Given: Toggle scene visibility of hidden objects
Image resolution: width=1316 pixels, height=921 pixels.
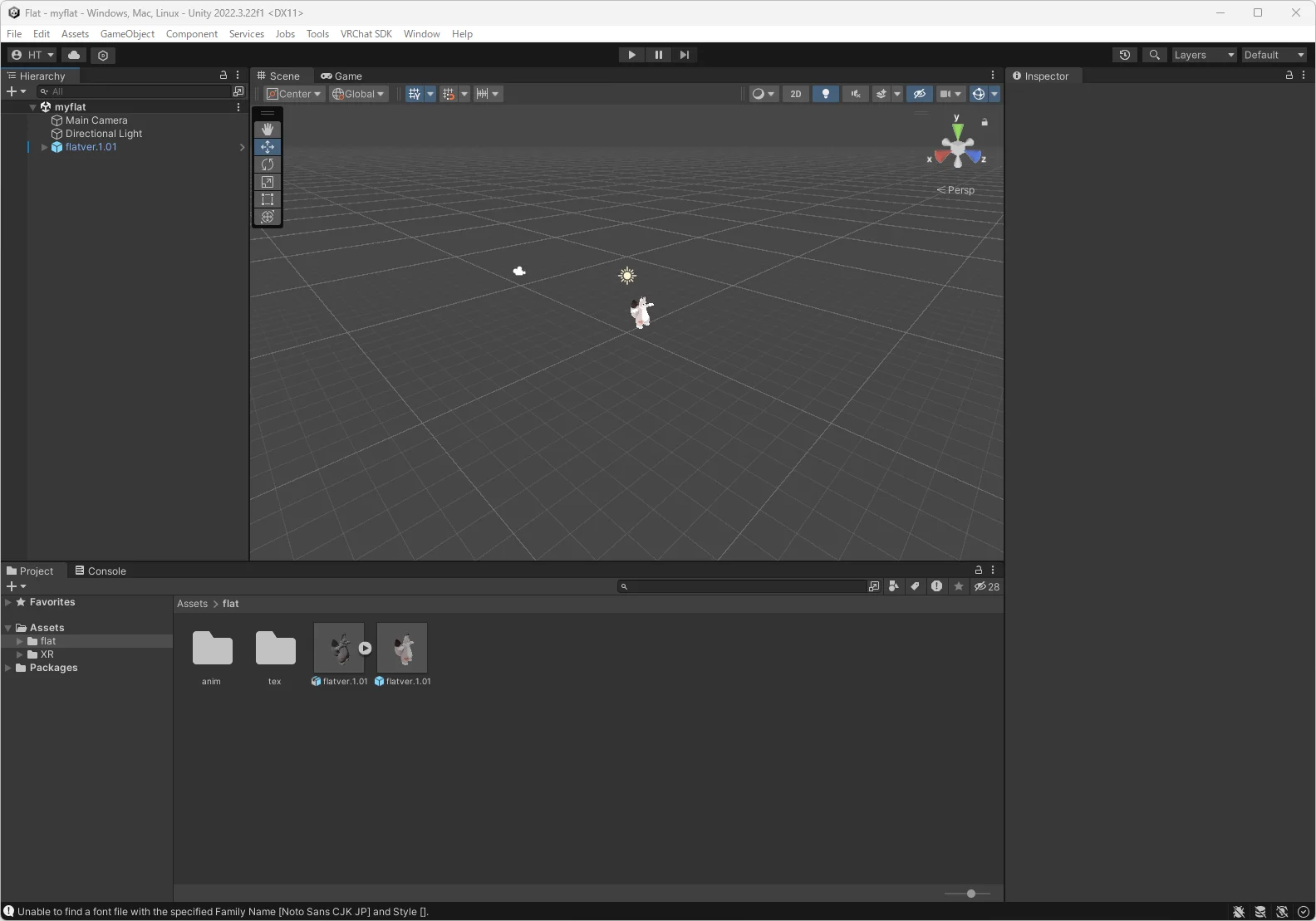Looking at the screenshot, I should (919, 94).
